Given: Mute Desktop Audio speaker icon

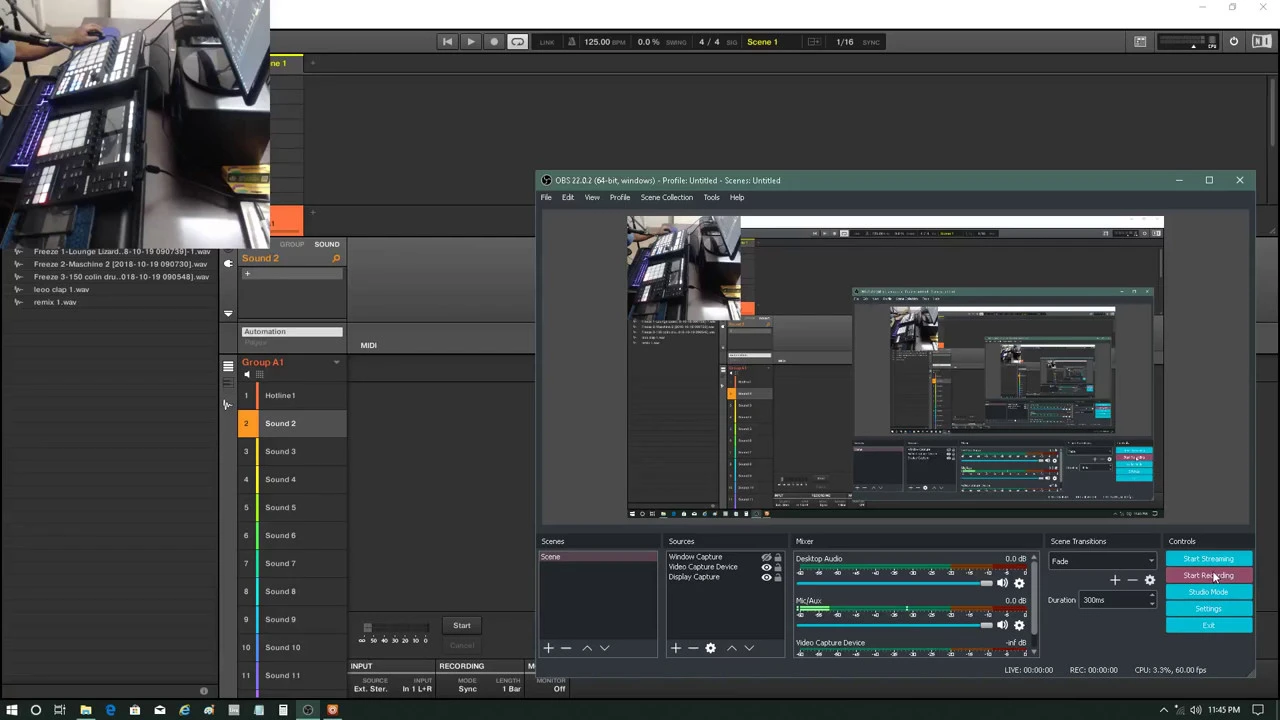Looking at the screenshot, I should point(1002,583).
